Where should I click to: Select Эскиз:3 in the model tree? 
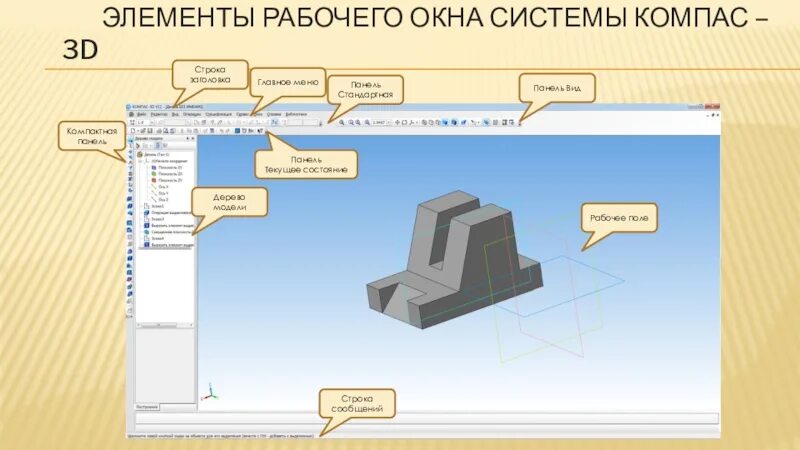click(x=154, y=238)
